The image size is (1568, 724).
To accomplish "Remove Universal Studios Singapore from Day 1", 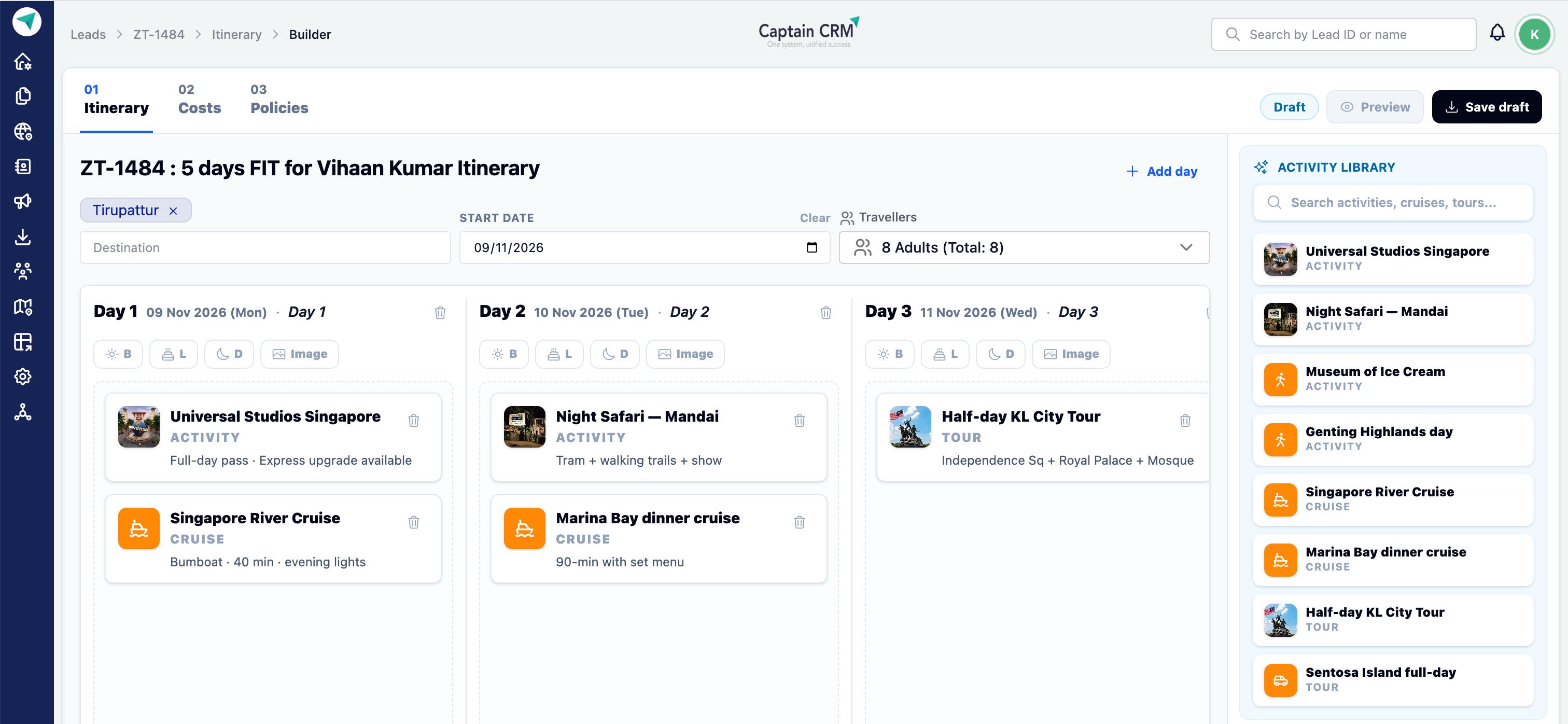I will coord(413,420).
